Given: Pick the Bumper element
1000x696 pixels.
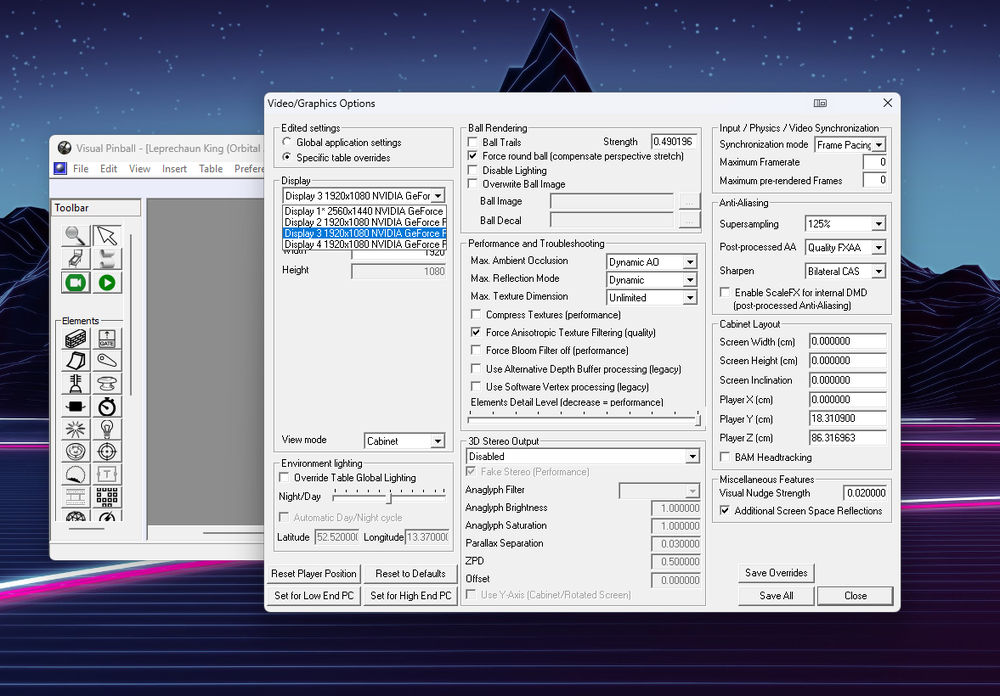Looking at the screenshot, I should (107, 383).
